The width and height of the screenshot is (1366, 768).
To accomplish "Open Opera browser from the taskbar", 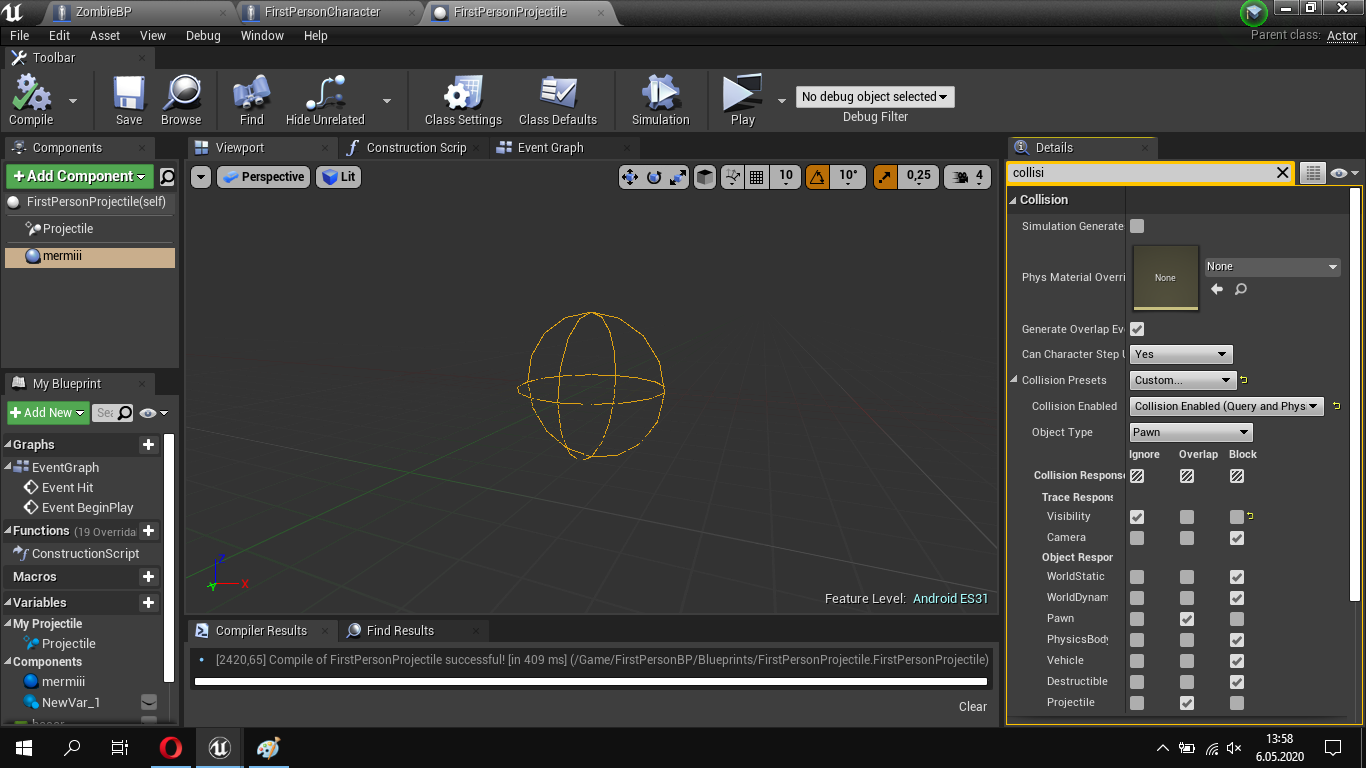I will [171, 747].
